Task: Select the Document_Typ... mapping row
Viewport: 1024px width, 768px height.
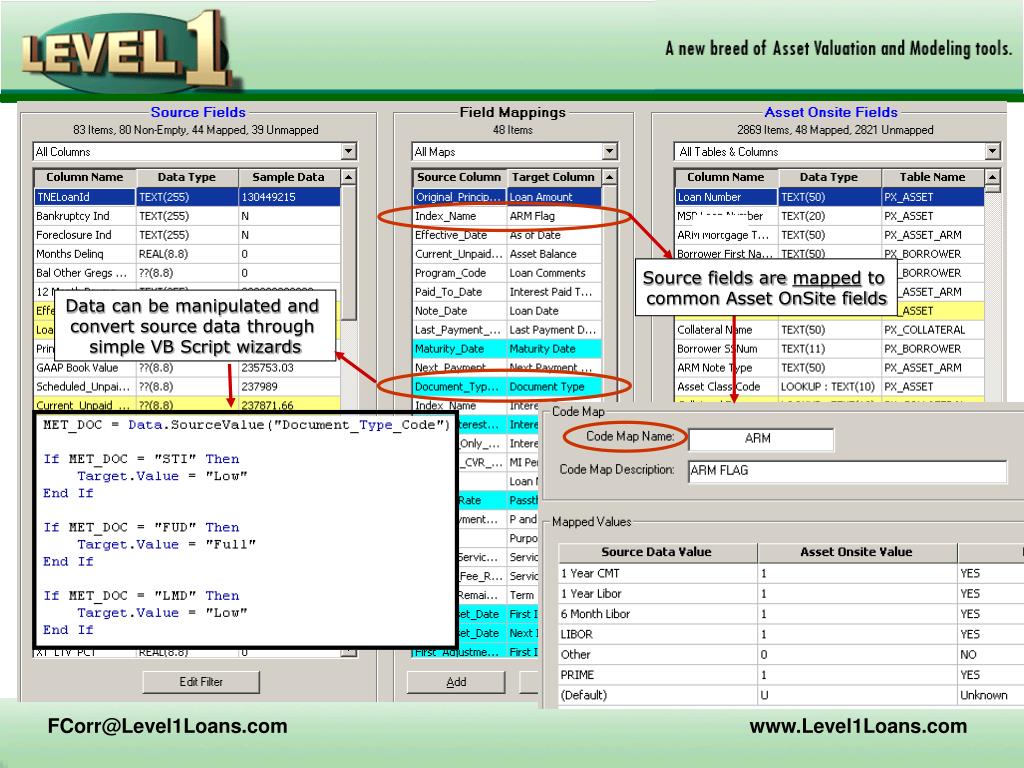Action: 507,387
